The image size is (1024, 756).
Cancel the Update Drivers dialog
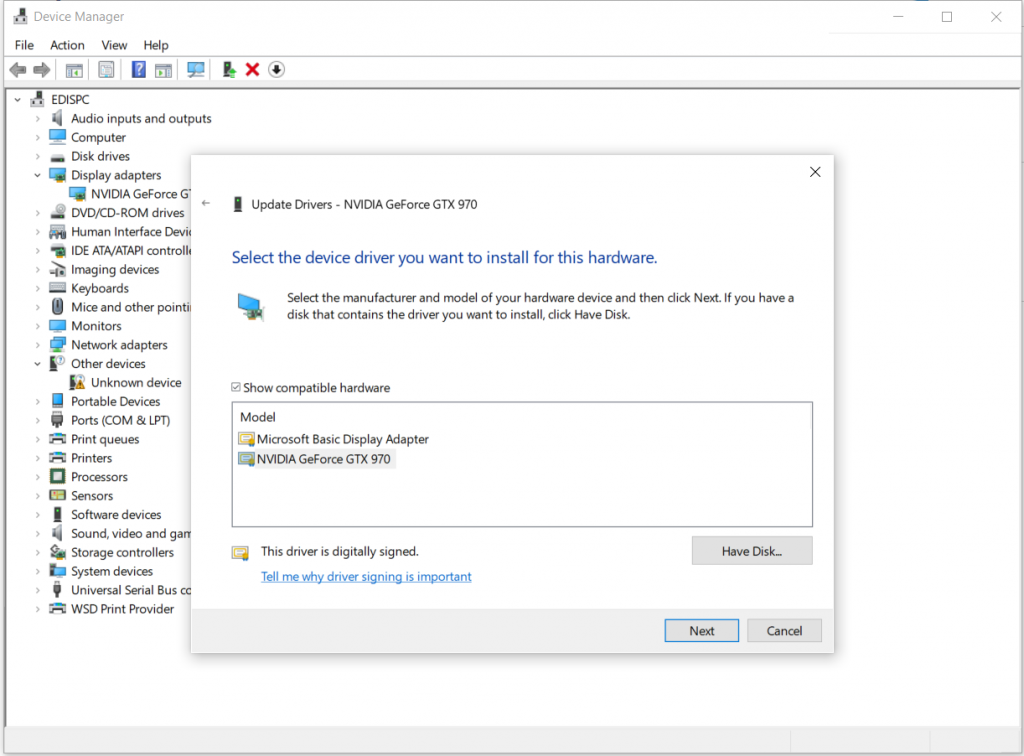784,631
